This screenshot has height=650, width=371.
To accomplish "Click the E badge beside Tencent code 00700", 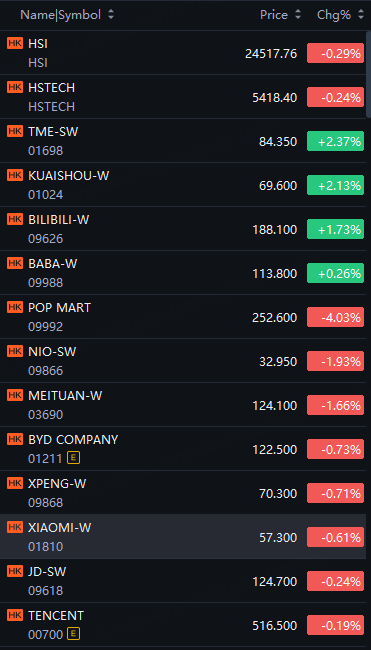I will 74,634.
